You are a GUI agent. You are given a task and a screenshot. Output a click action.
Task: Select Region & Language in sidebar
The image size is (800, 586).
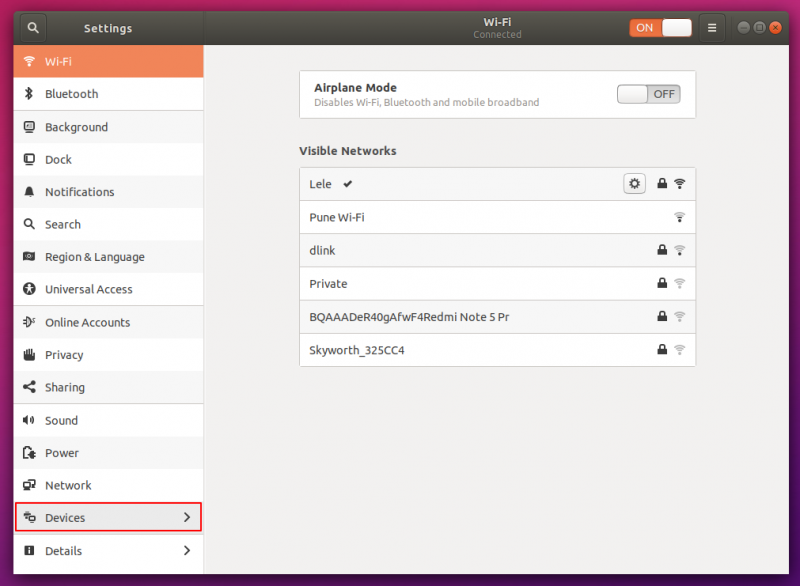pyautogui.click(x=94, y=257)
